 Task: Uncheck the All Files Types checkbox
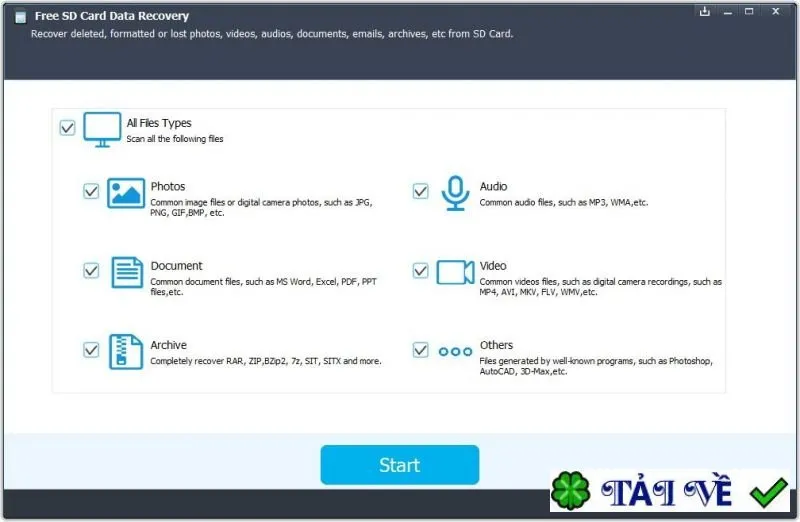click(67, 127)
